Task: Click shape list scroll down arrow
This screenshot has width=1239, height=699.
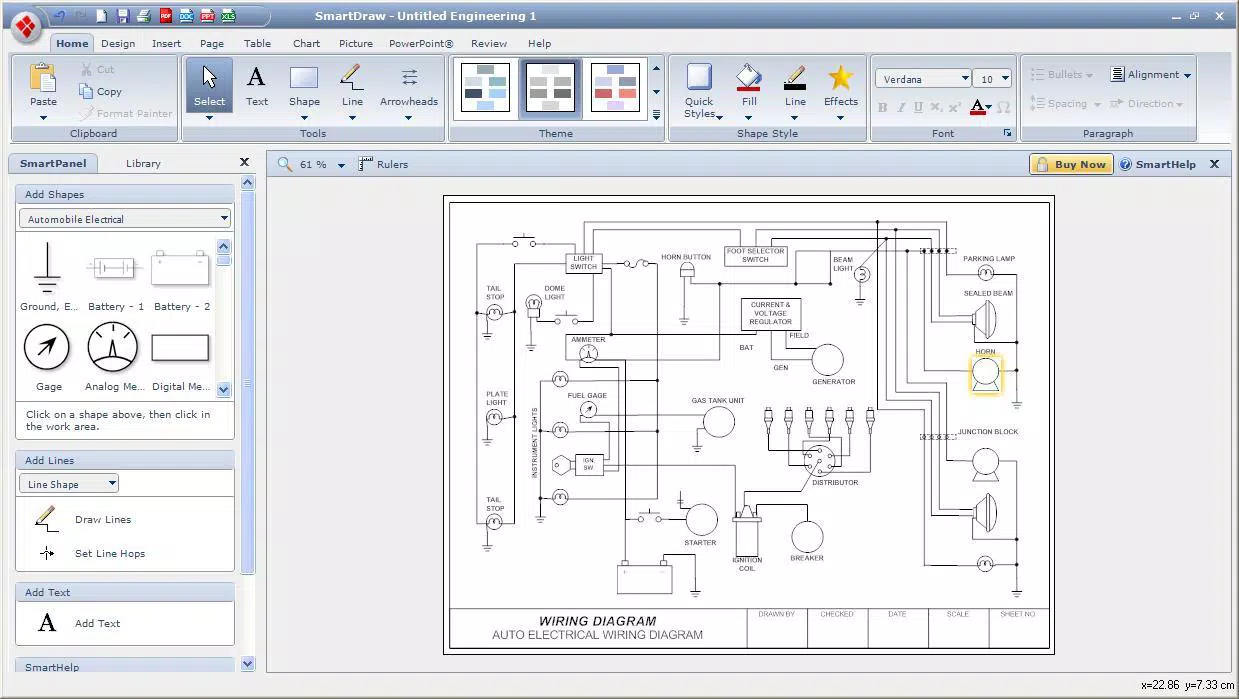Action: pos(224,389)
